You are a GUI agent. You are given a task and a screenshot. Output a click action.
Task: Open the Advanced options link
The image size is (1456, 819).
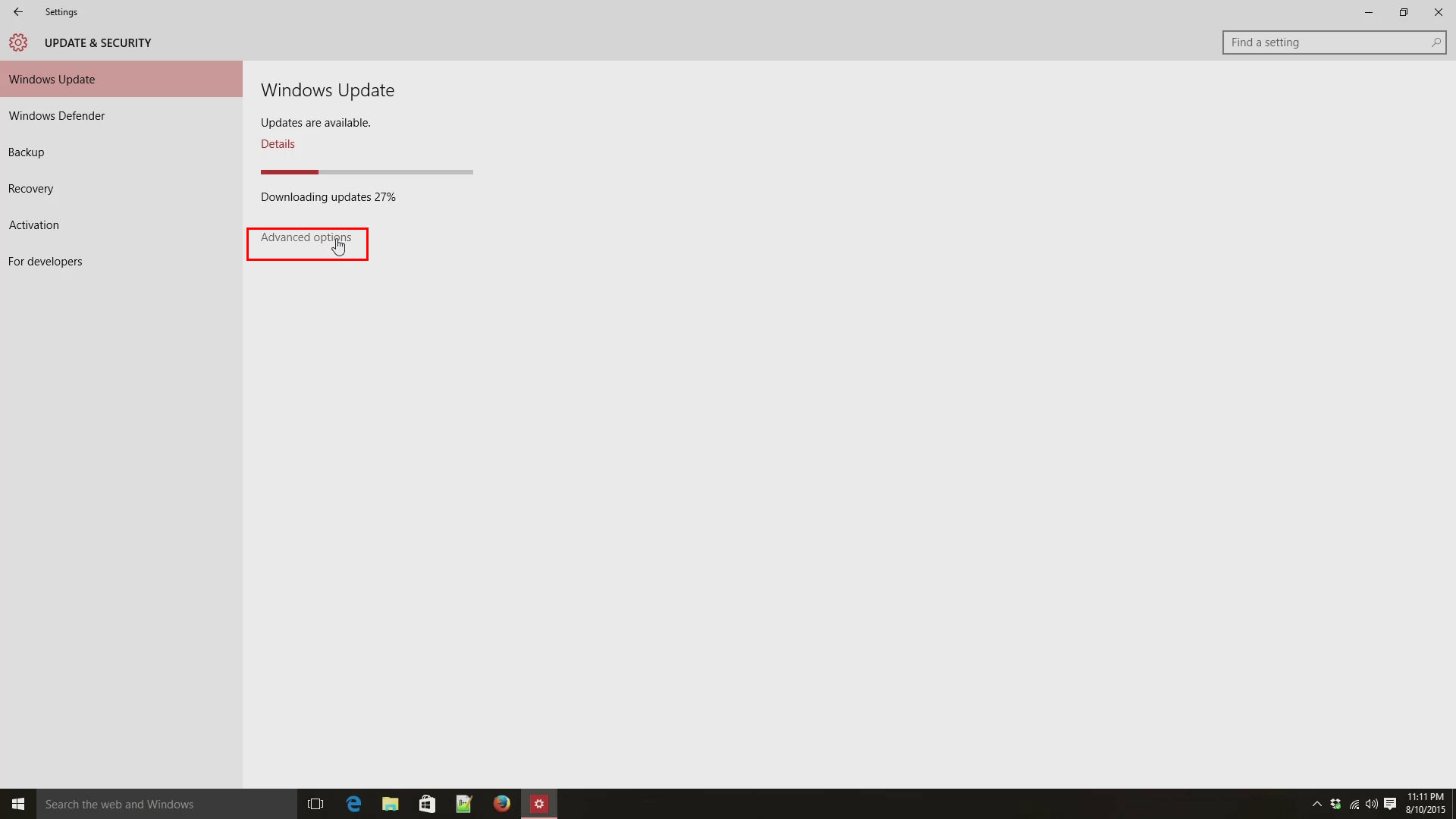click(x=306, y=237)
